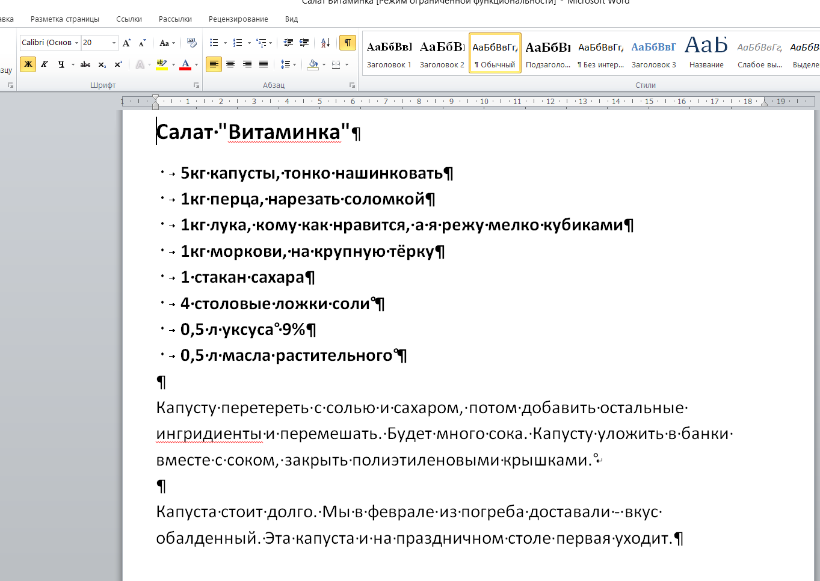Apply strikethrough formatting
This screenshot has width=820, height=581.
[x=83, y=64]
